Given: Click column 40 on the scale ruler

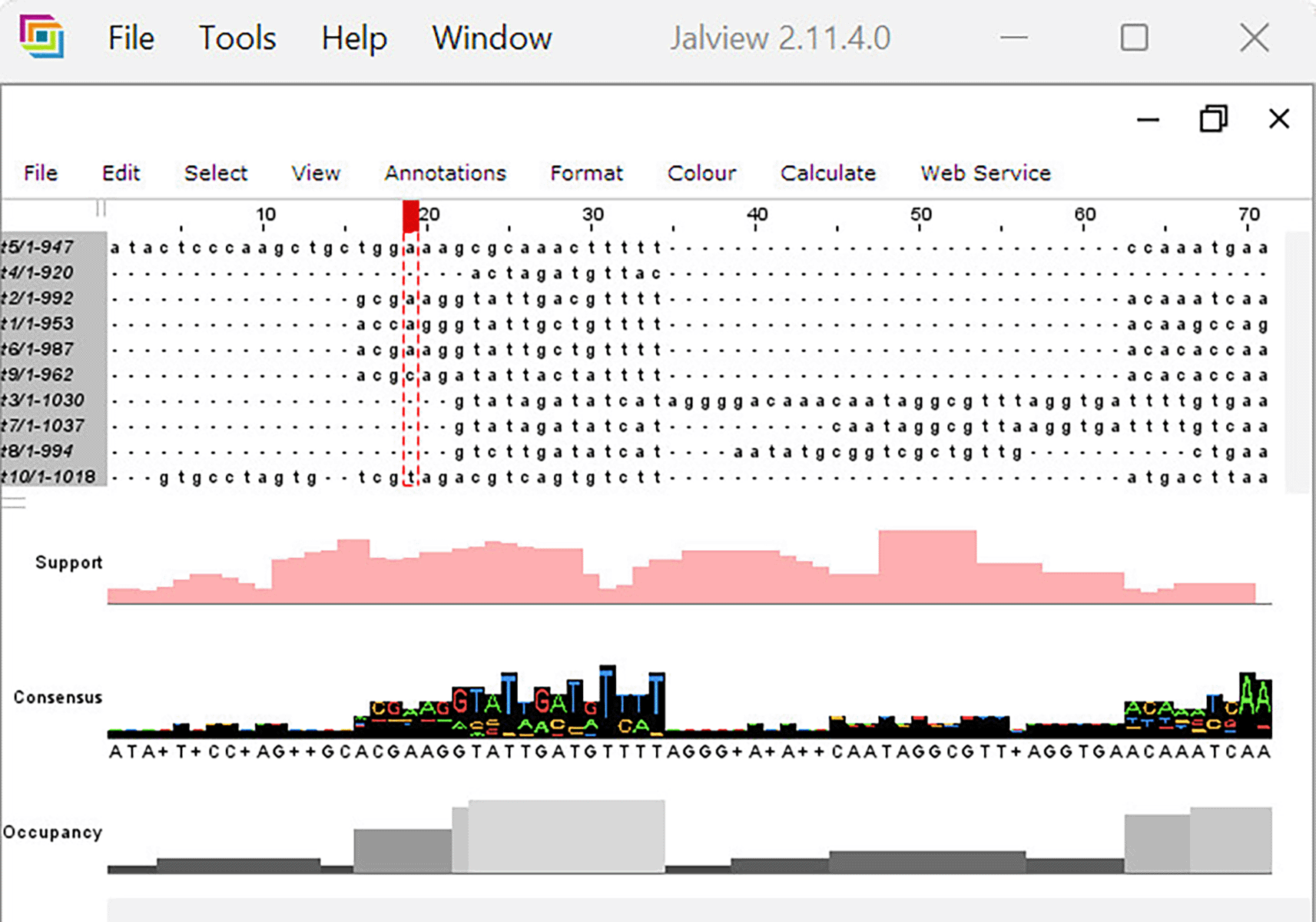Looking at the screenshot, I should tap(757, 214).
